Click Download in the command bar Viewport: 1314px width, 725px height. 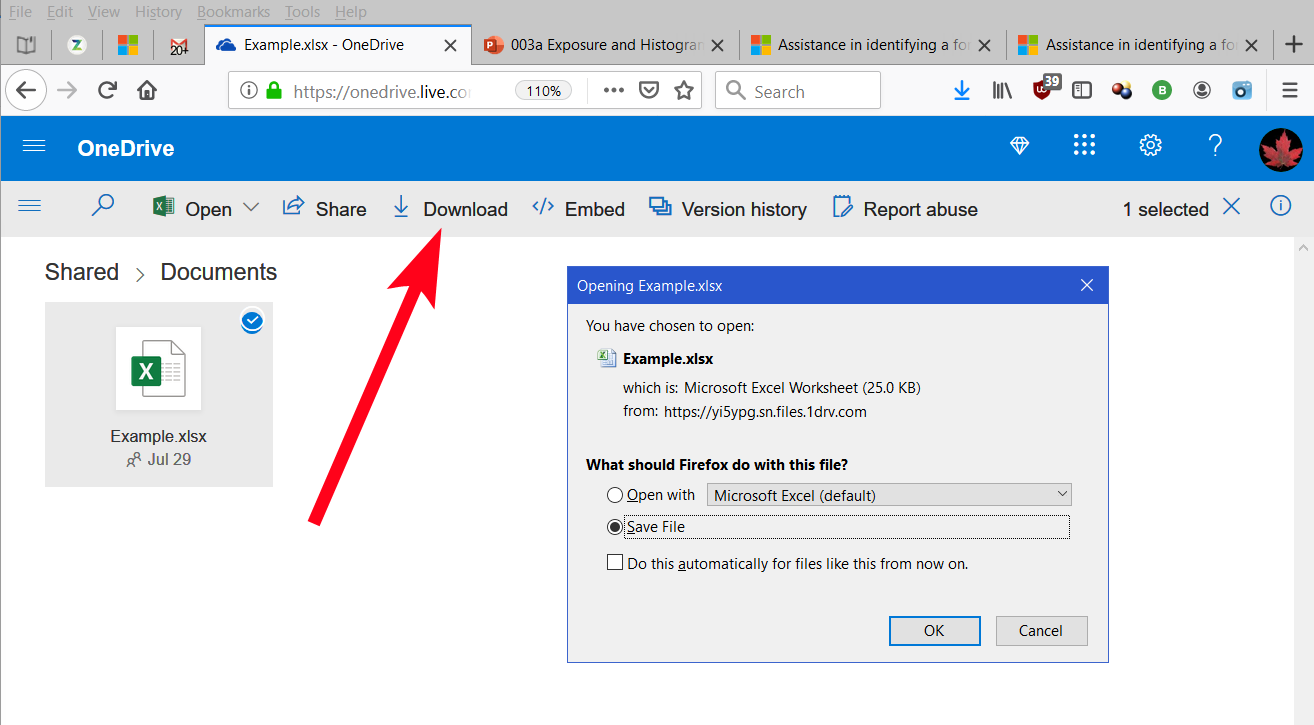pyautogui.click(x=450, y=208)
